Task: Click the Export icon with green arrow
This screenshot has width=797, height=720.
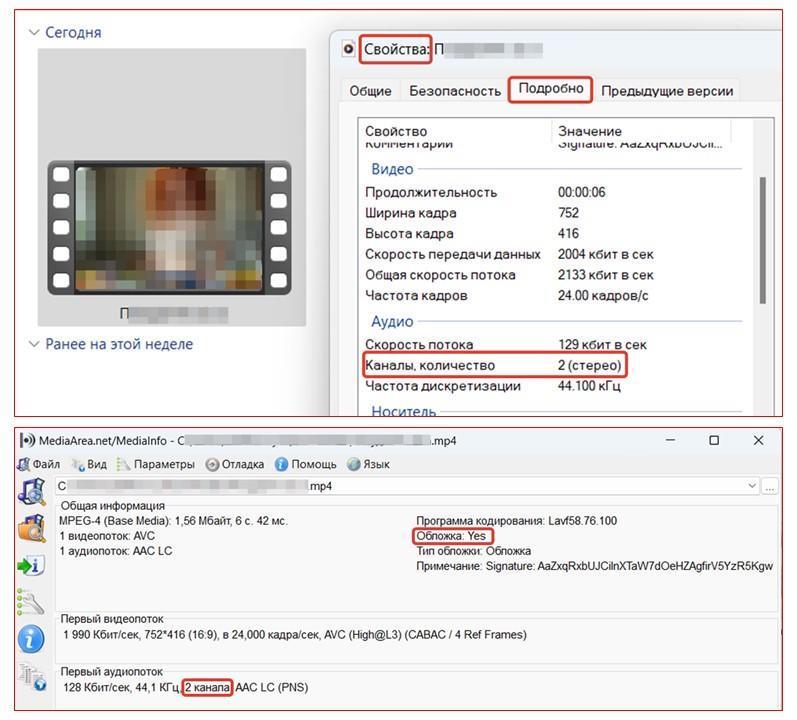Action: pos(32,565)
